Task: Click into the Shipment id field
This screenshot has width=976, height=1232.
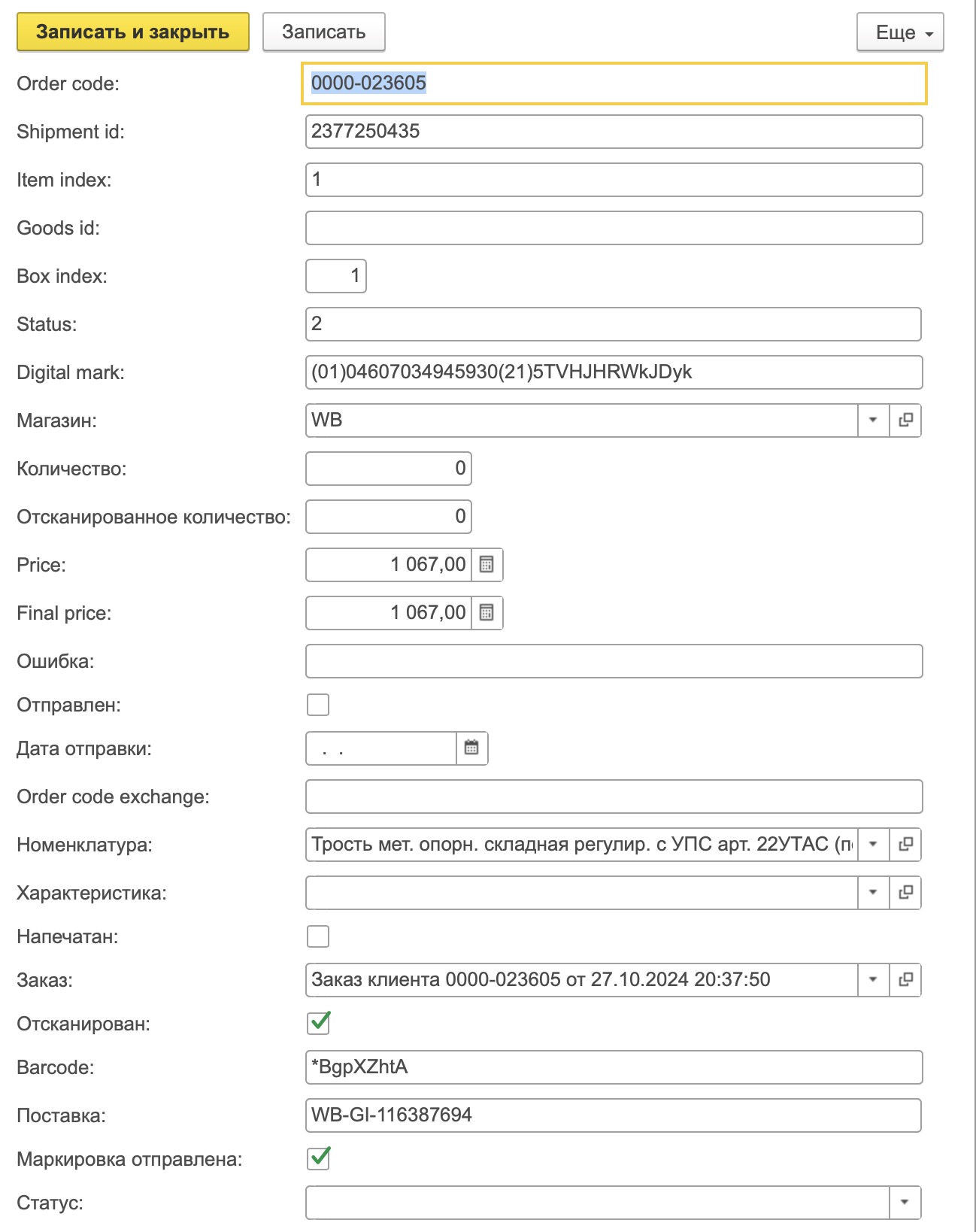Action: 614,132
